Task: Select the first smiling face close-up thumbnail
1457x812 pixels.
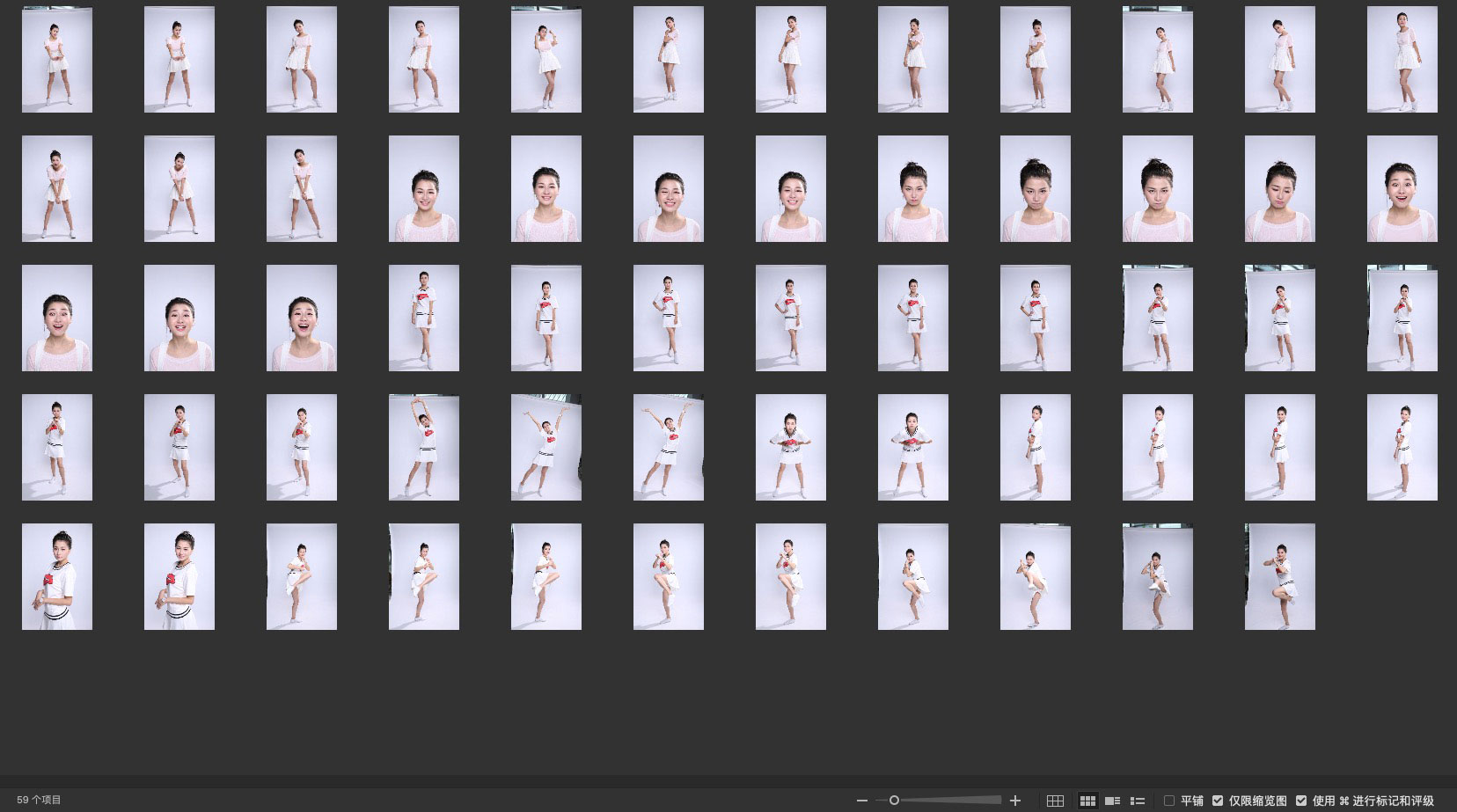Action: [x=424, y=189]
